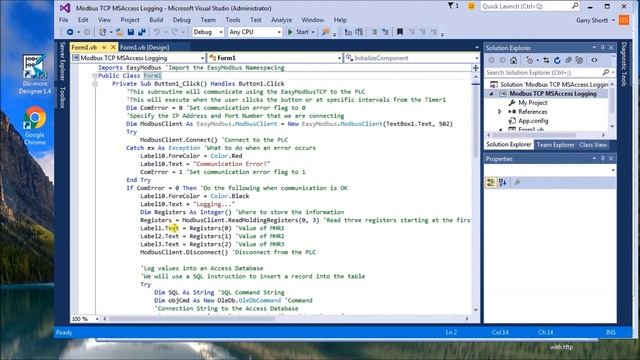Click the Property Pages wrench icon

517,182
